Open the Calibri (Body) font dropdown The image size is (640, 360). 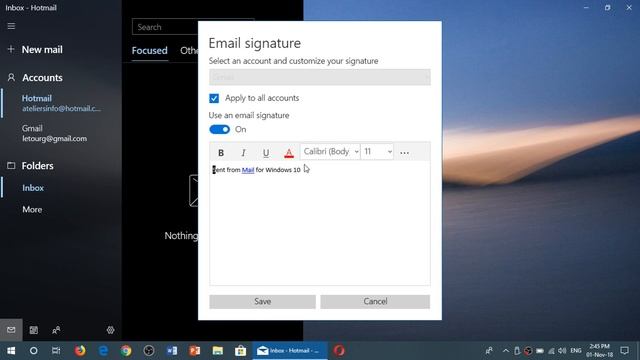pos(330,152)
